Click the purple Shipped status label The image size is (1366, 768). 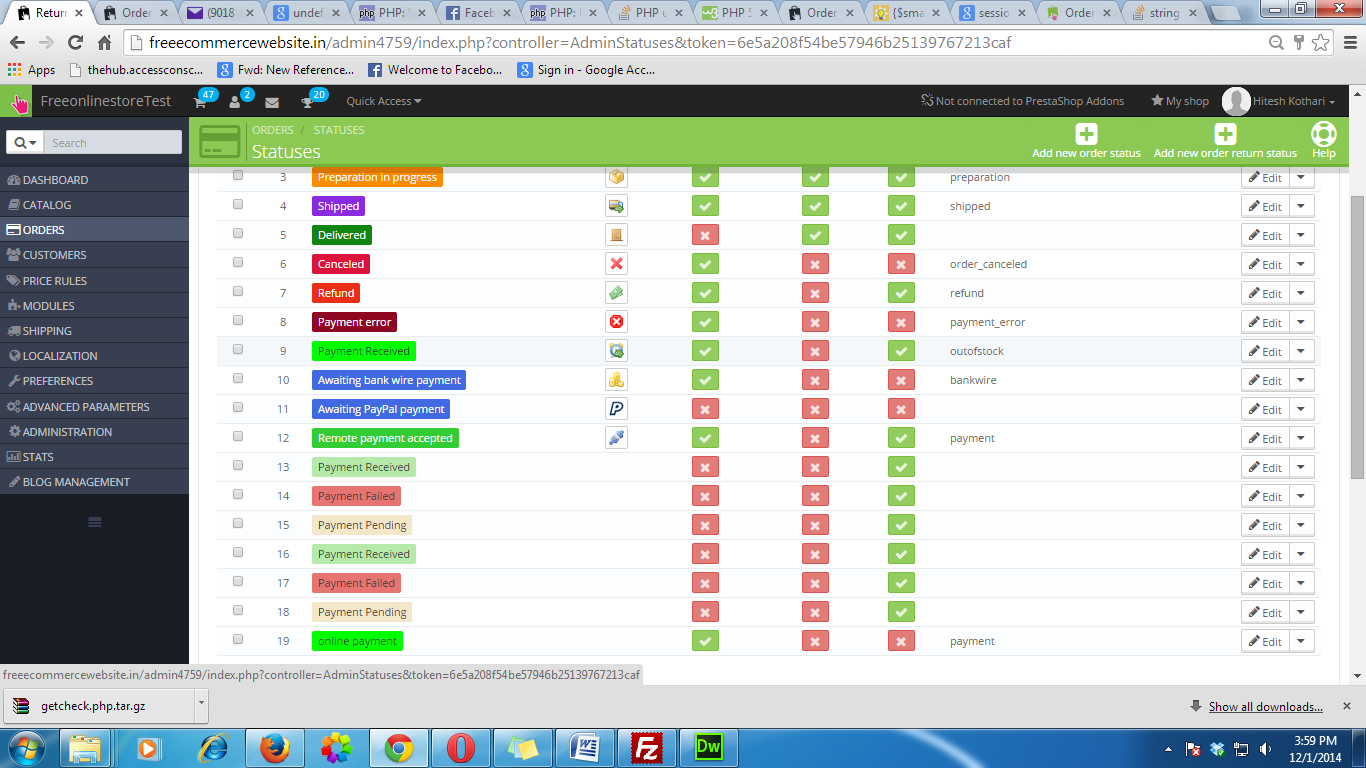point(338,206)
